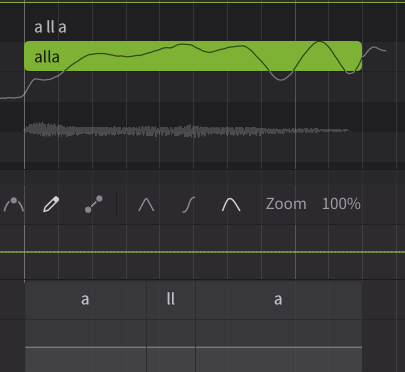The image size is (405, 372).
Task: Choose the smooth arch curve shape
Action: (231, 204)
